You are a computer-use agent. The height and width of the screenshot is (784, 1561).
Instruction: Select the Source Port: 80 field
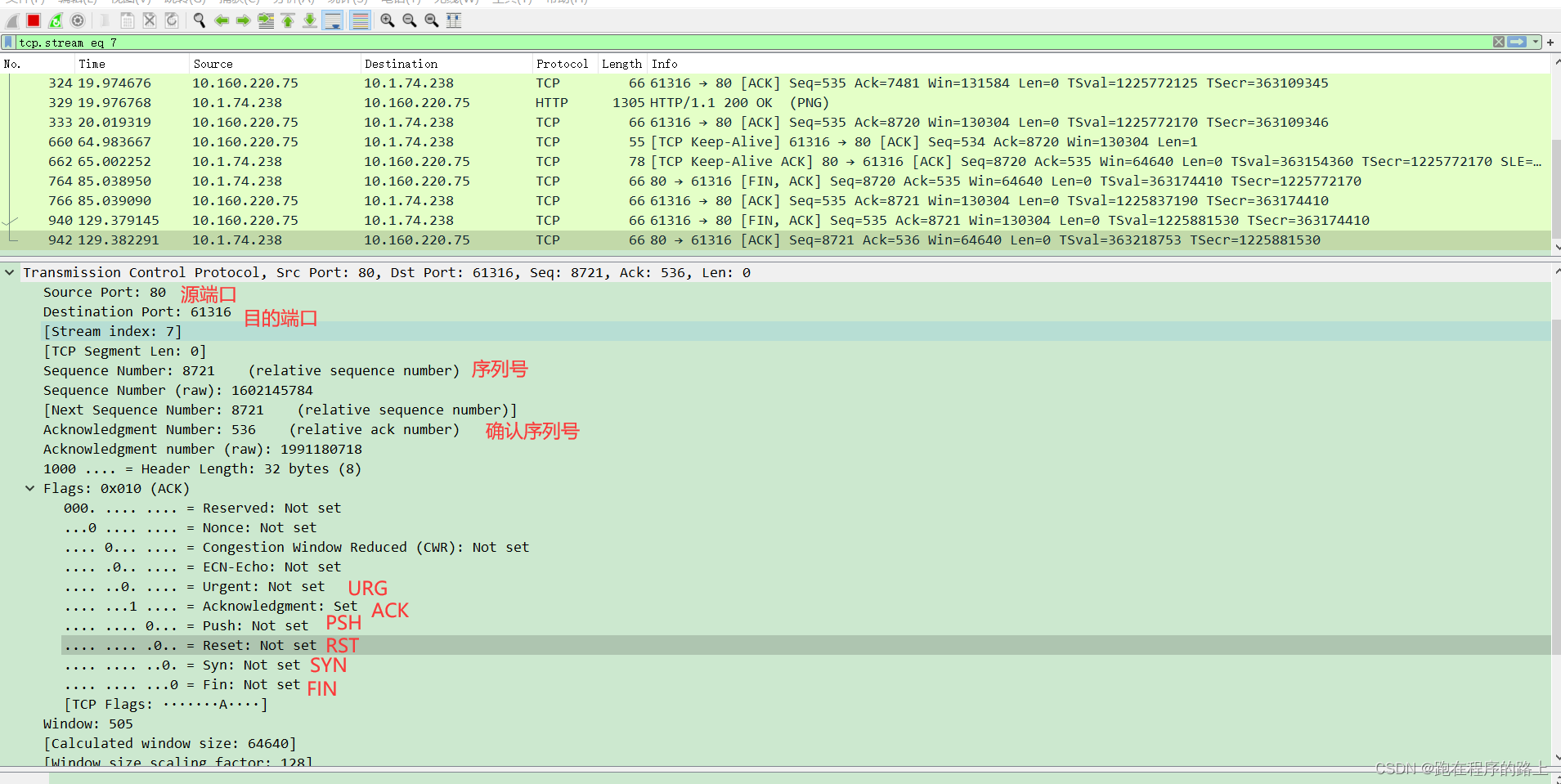click(x=105, y=293)
